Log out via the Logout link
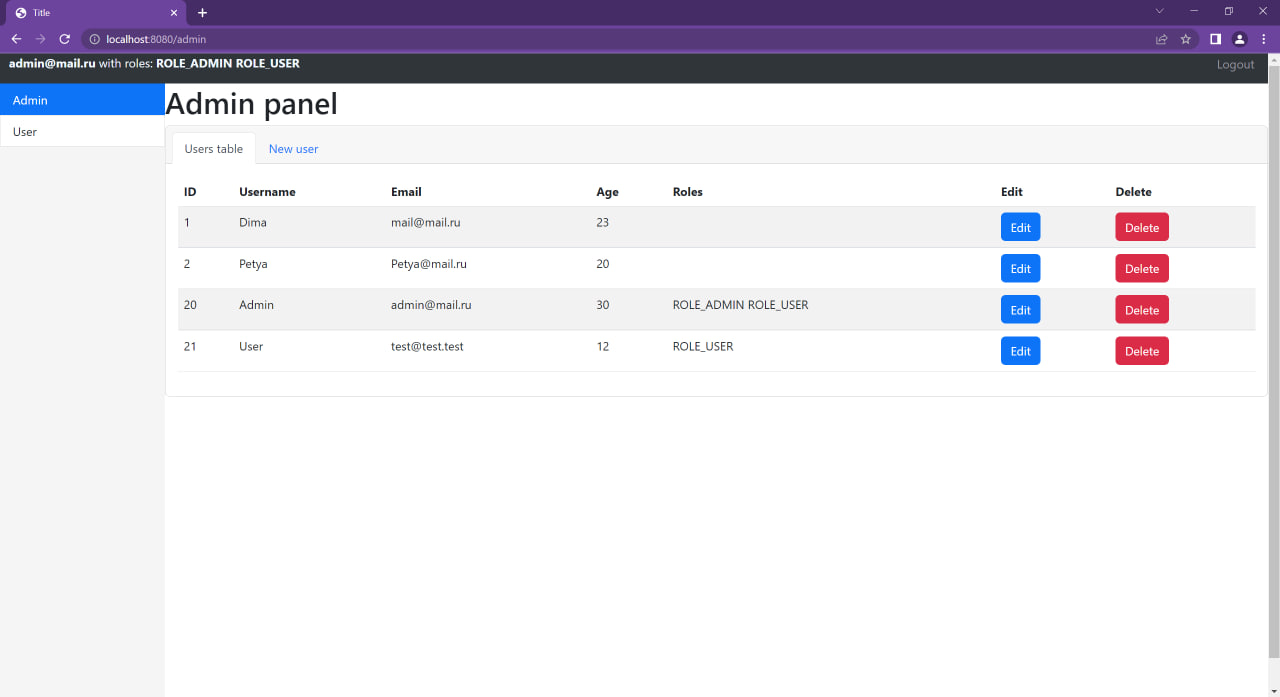This screenshot has height=697, width=1280. pos(1235,64)
